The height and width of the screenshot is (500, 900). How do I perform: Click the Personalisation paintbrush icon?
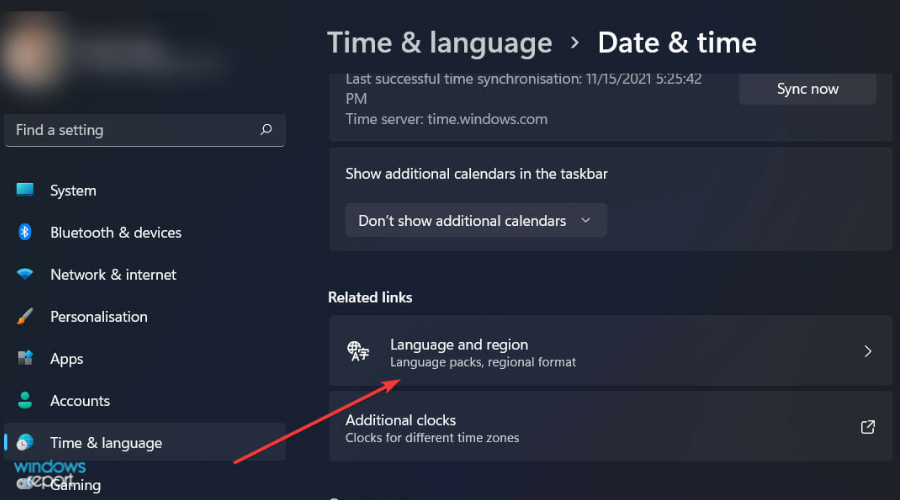(x=25, y=316)
